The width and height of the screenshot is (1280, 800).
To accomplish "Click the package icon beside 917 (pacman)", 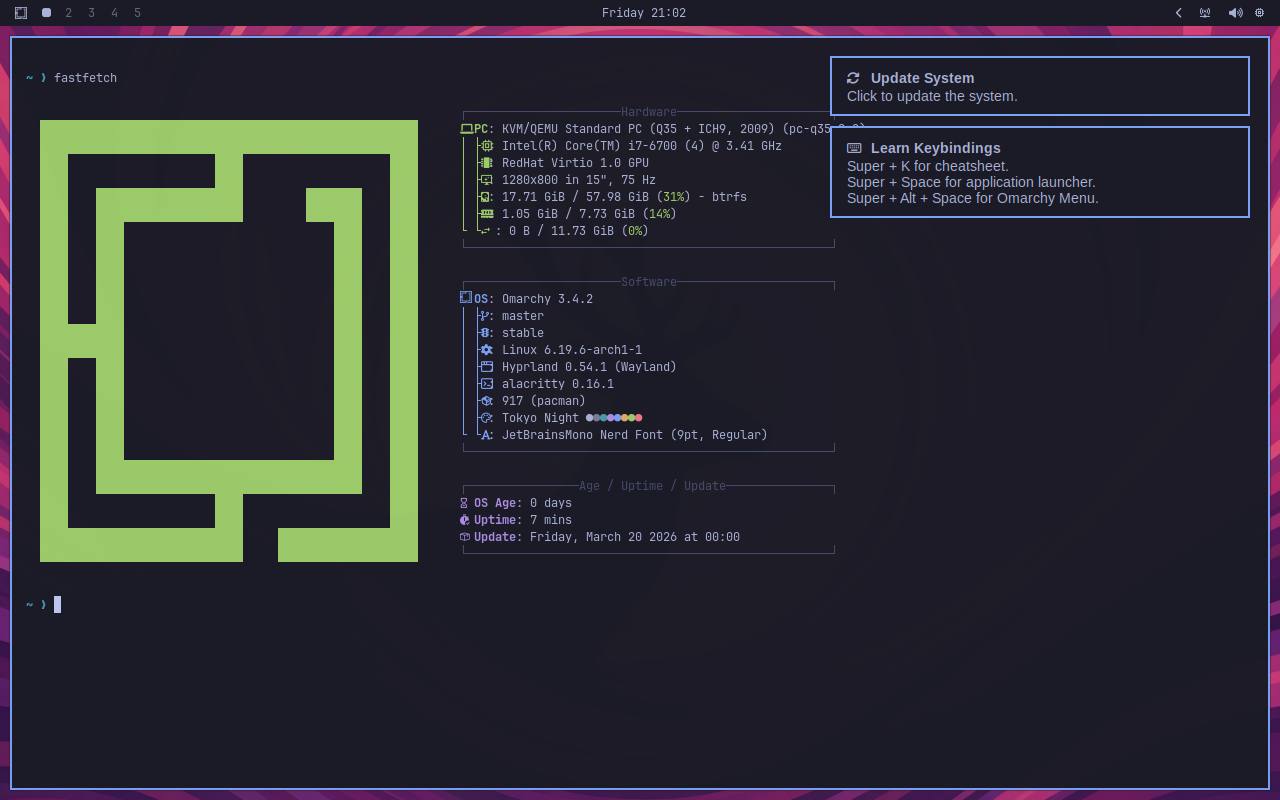I will [486, 400].
